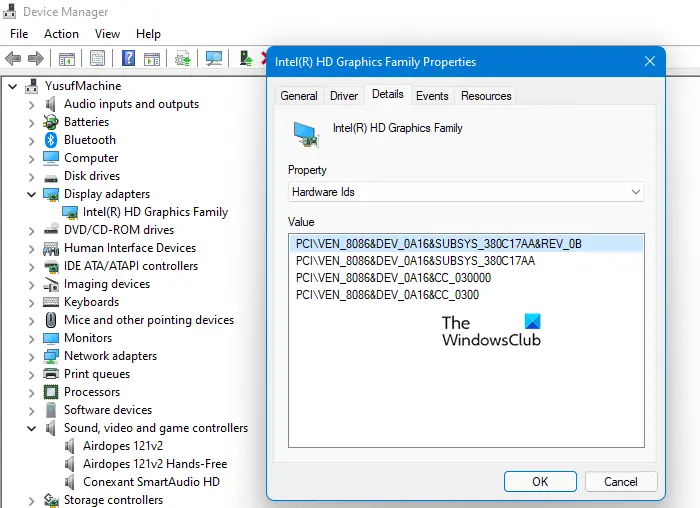
Task: Open the View menu
Action: tap(107, 34)
